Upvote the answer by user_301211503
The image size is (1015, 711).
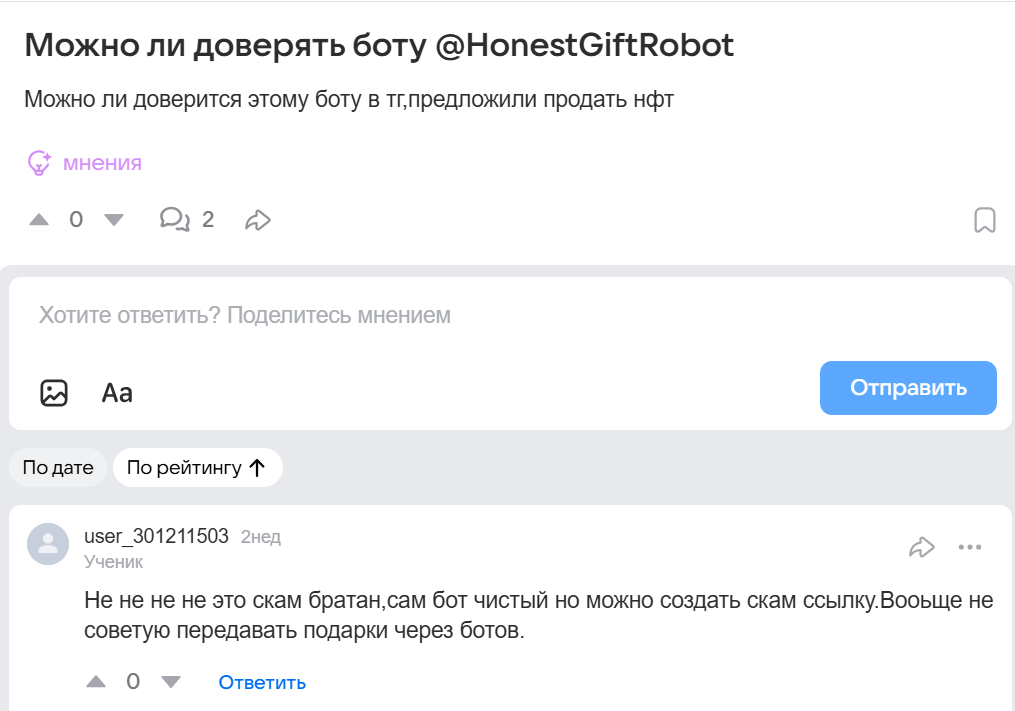pos(96,682)
